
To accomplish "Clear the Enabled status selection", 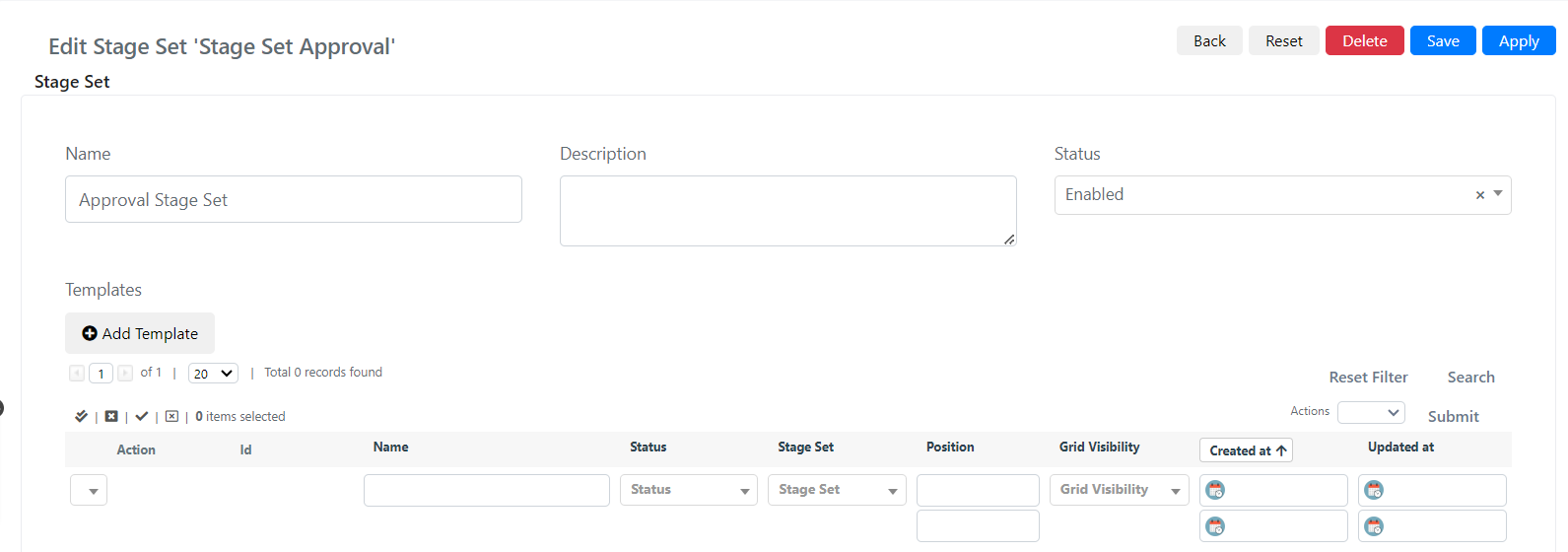I will (1479, 195).
